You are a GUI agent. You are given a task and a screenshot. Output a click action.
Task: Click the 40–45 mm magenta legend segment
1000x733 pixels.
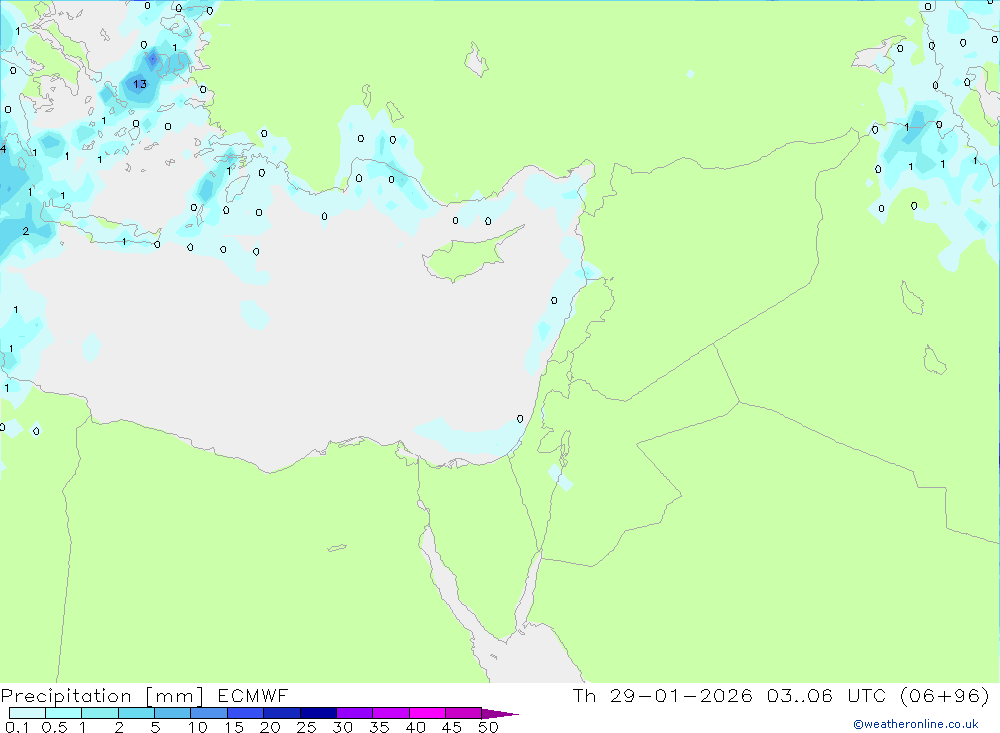[427, 713]
